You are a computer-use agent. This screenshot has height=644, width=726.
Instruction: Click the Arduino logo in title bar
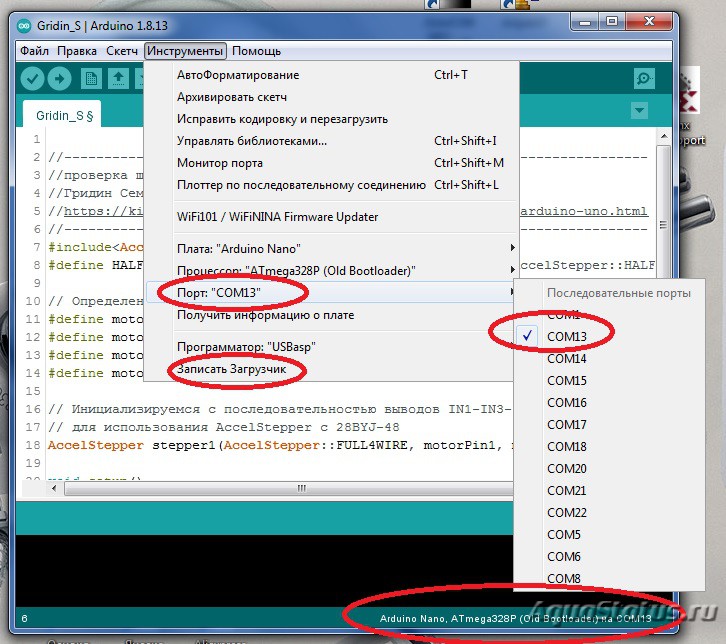[24, 26]
